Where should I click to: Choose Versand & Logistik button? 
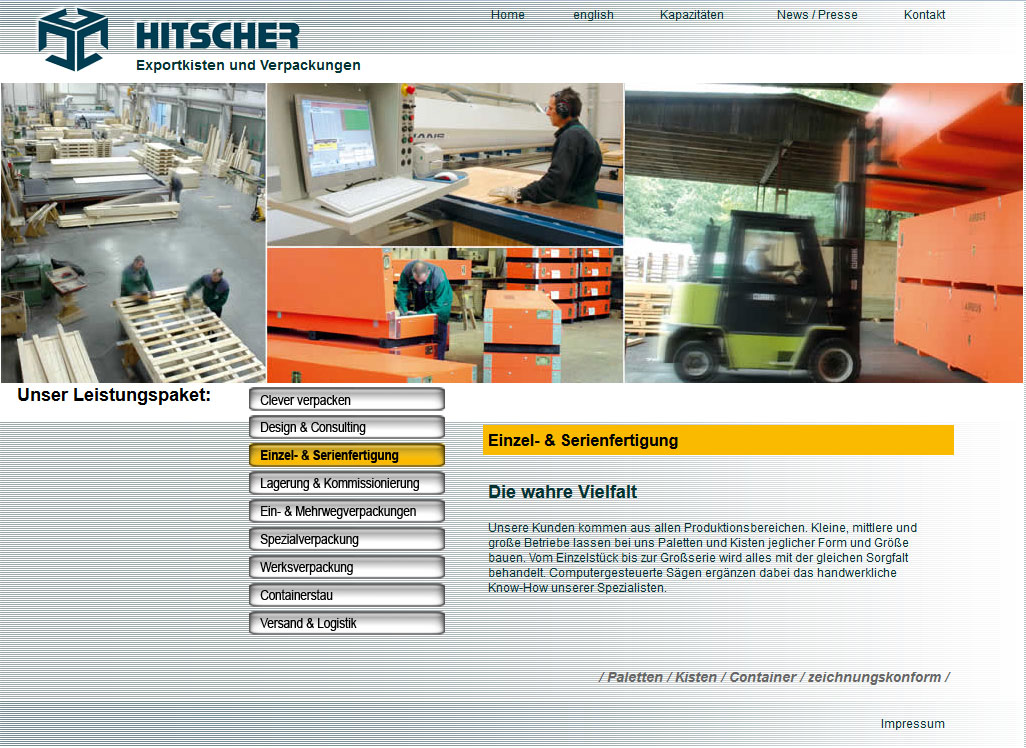coord(347,624)
